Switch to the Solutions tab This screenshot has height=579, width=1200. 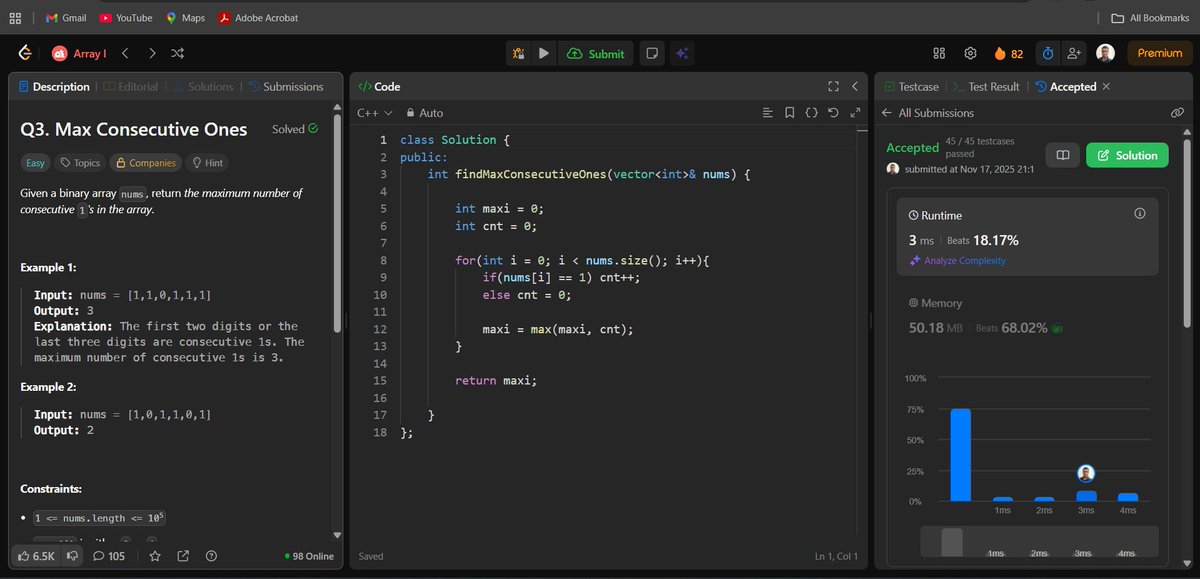(204, 87)
